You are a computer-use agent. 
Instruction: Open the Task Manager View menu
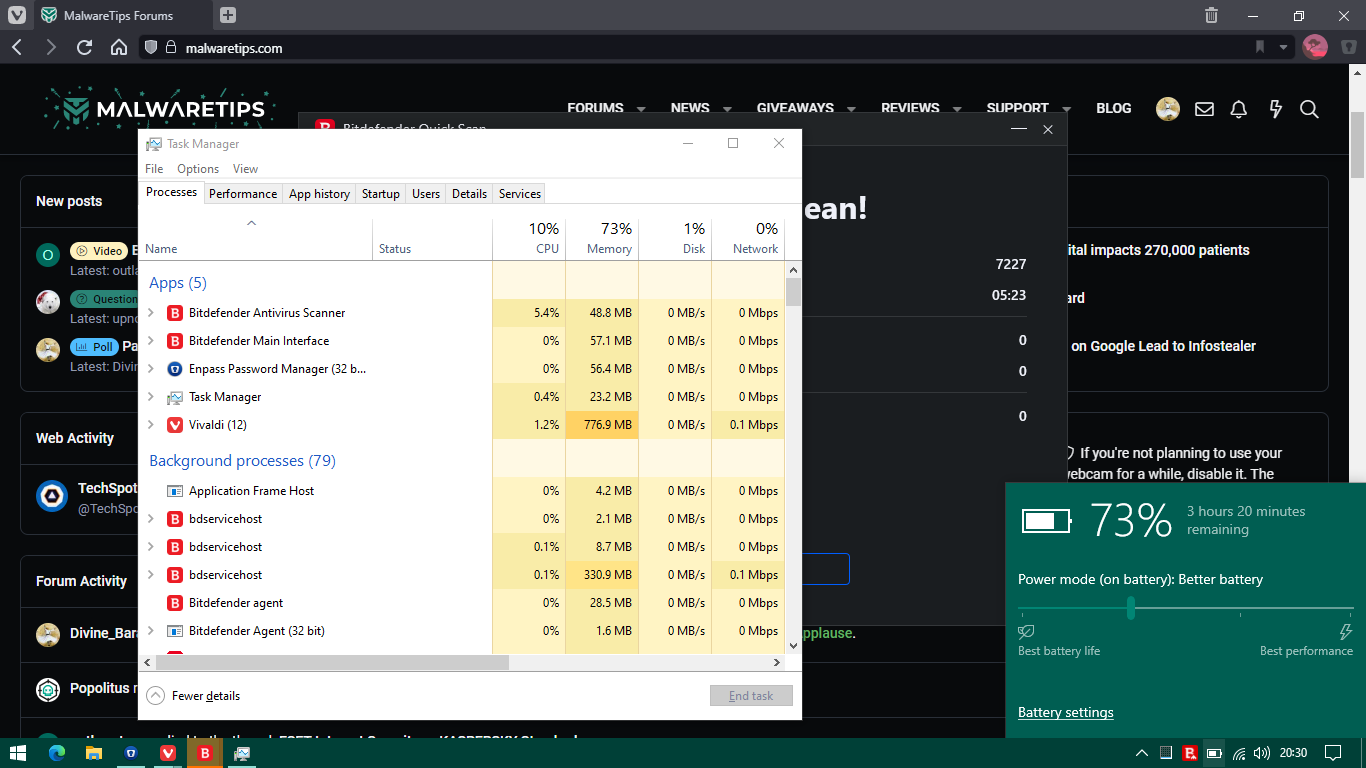[245, 169]
